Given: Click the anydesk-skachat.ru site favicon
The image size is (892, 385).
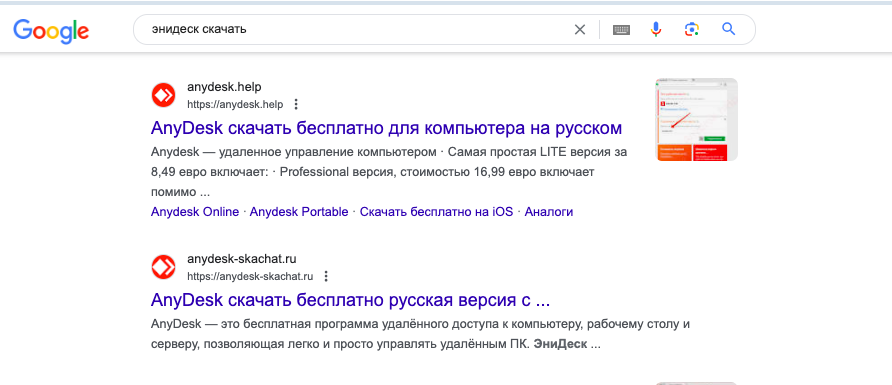Looking at the screenshot, I should 164,267.
